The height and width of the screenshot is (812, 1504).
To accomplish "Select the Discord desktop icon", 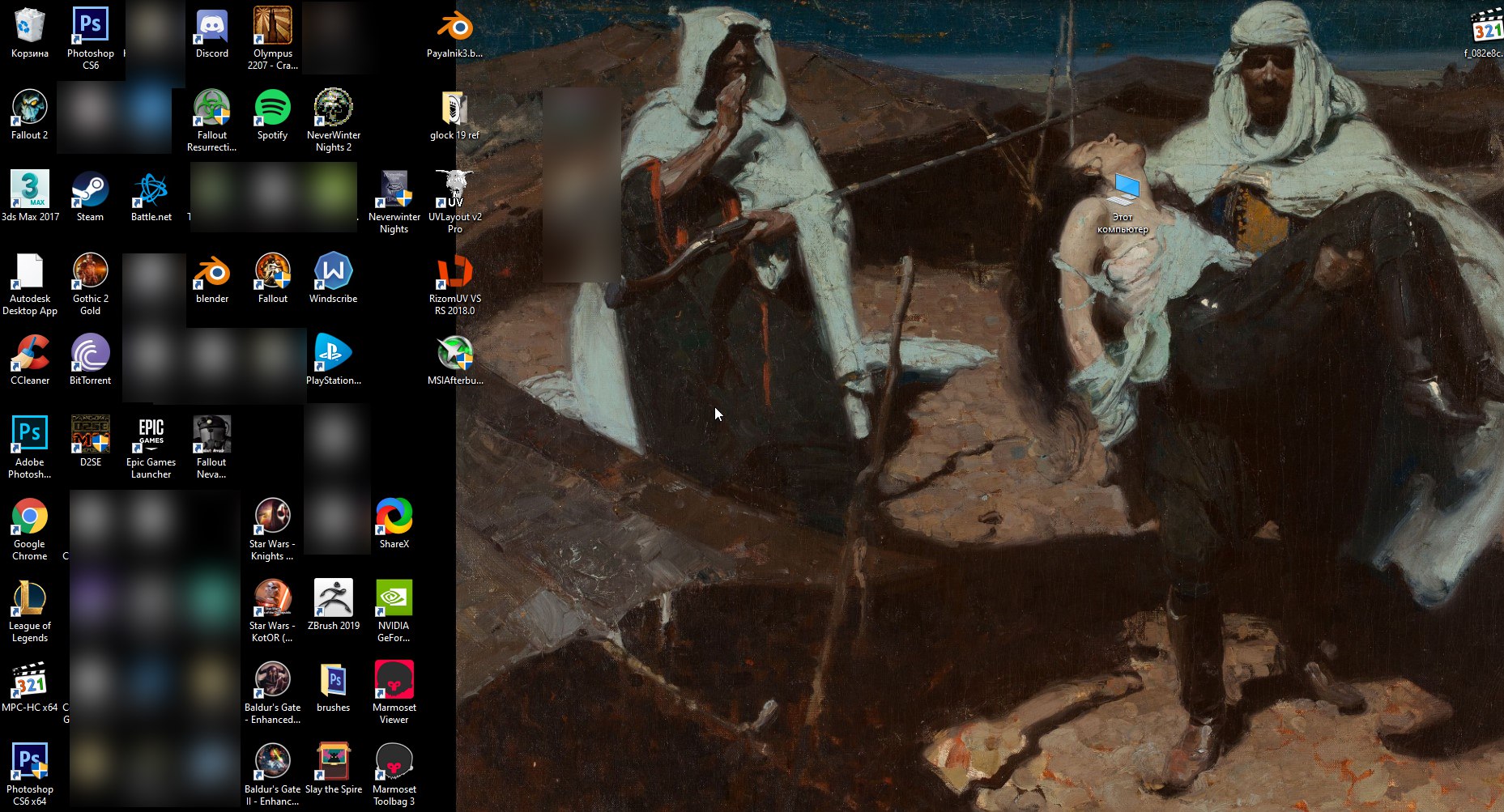I will pyautogui.click(x=212, y=27).
